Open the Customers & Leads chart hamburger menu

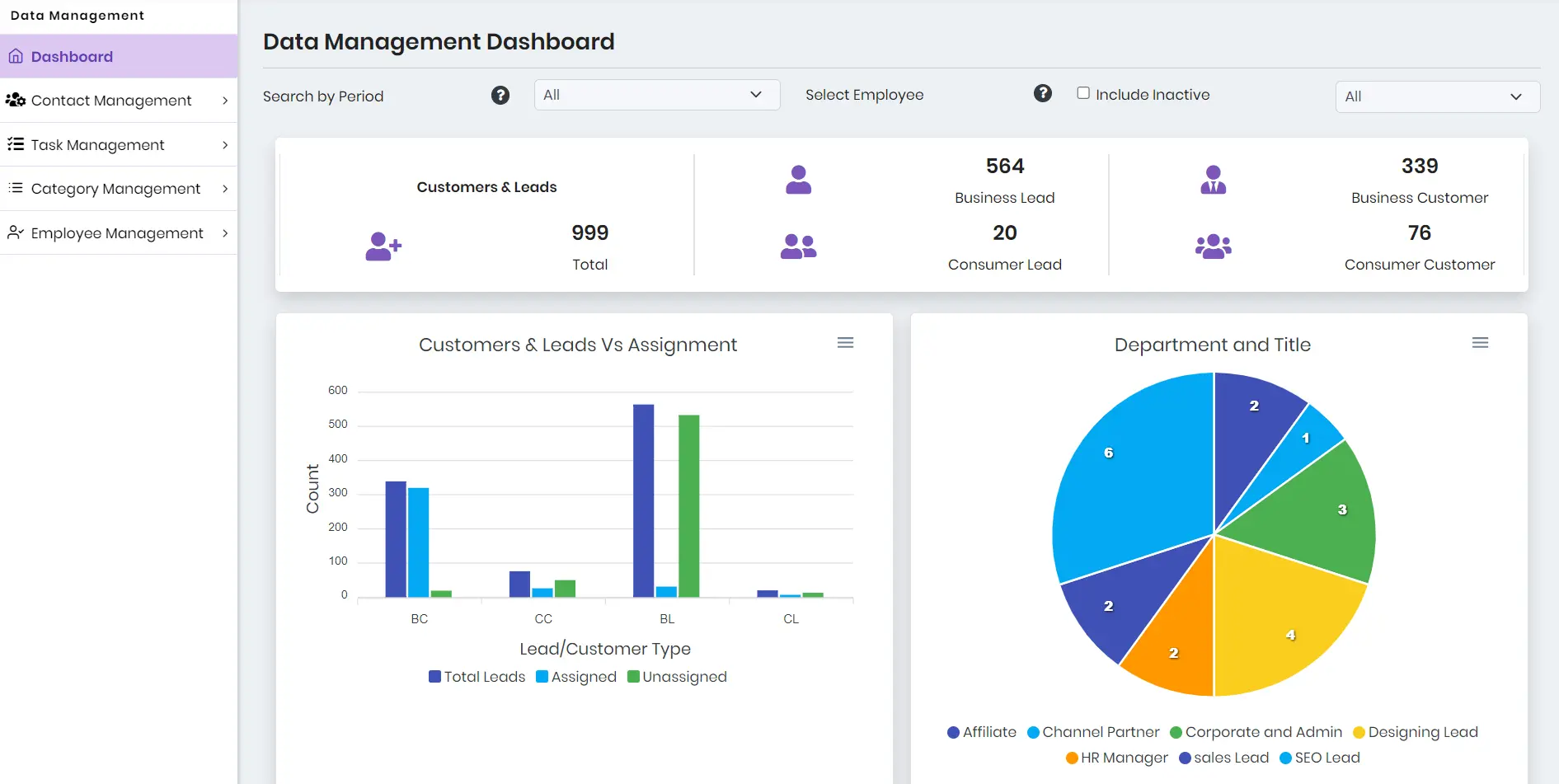(x=845, y=342)
